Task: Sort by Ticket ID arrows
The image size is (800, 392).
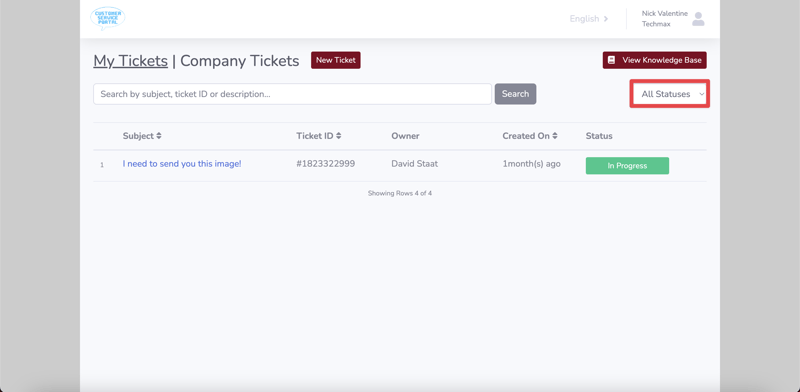Action: click(339, 136)
